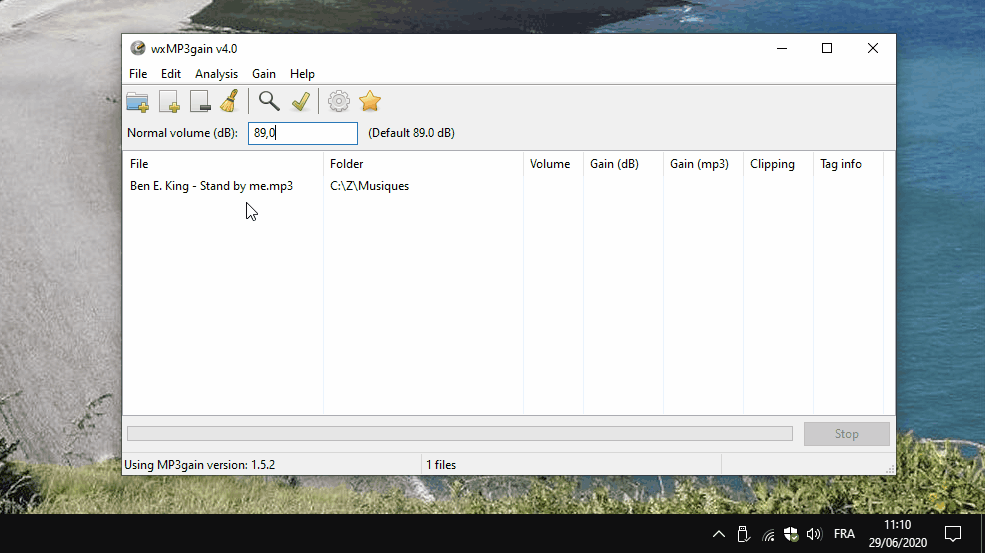This screenshot has width=985, height=553.
Task: Open the File menu
Action: (138, 74)
